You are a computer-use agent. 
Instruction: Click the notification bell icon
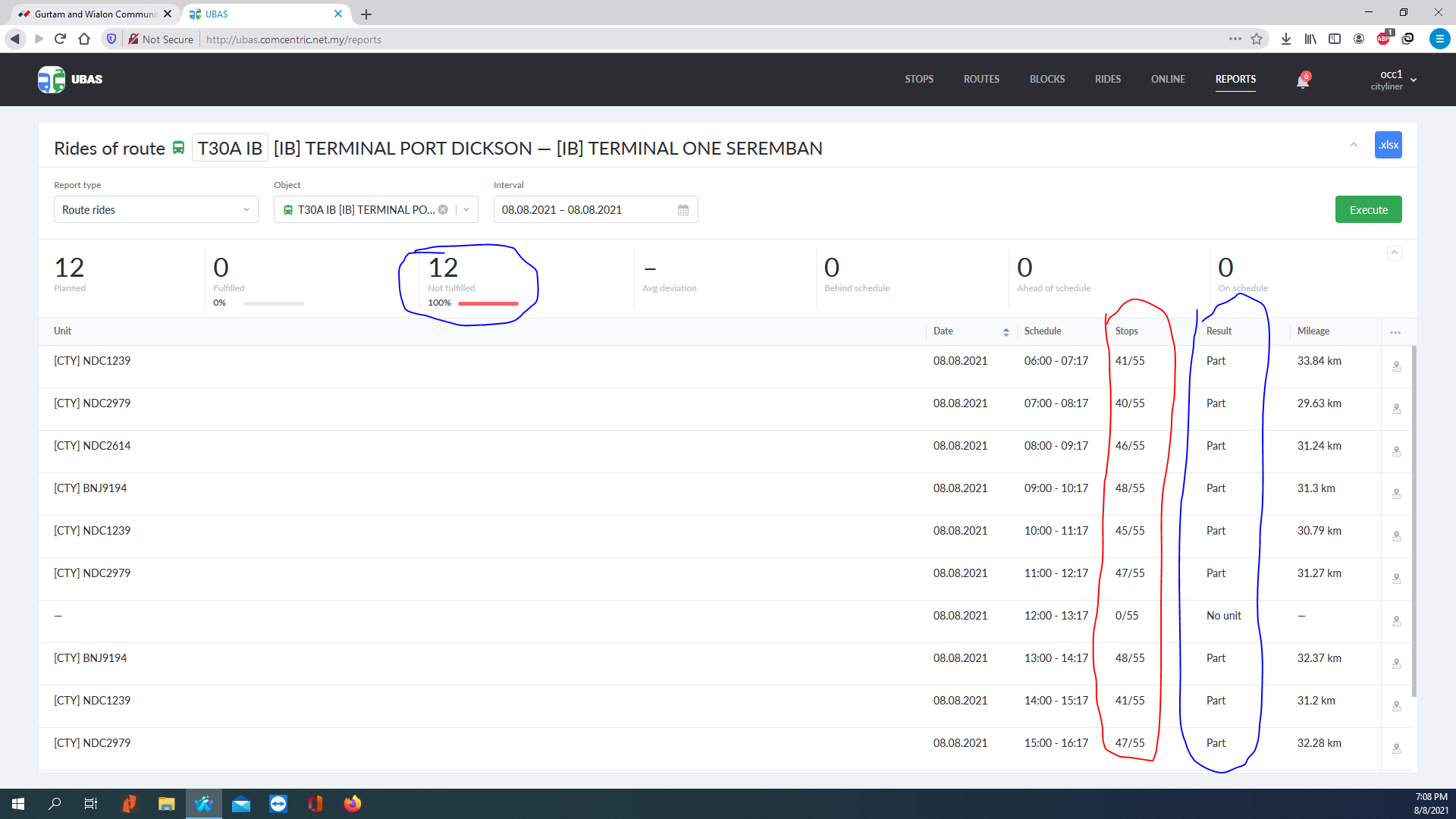(1302, 80)
